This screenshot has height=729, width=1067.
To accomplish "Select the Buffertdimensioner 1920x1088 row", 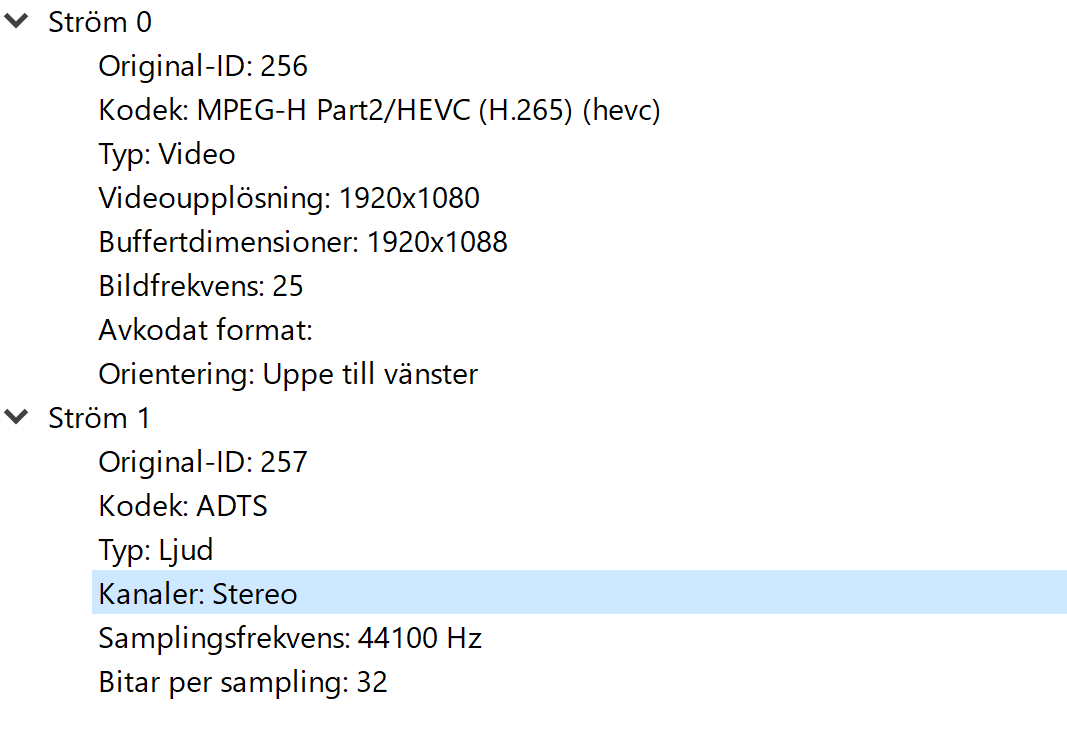I will (x=303, y=241).
